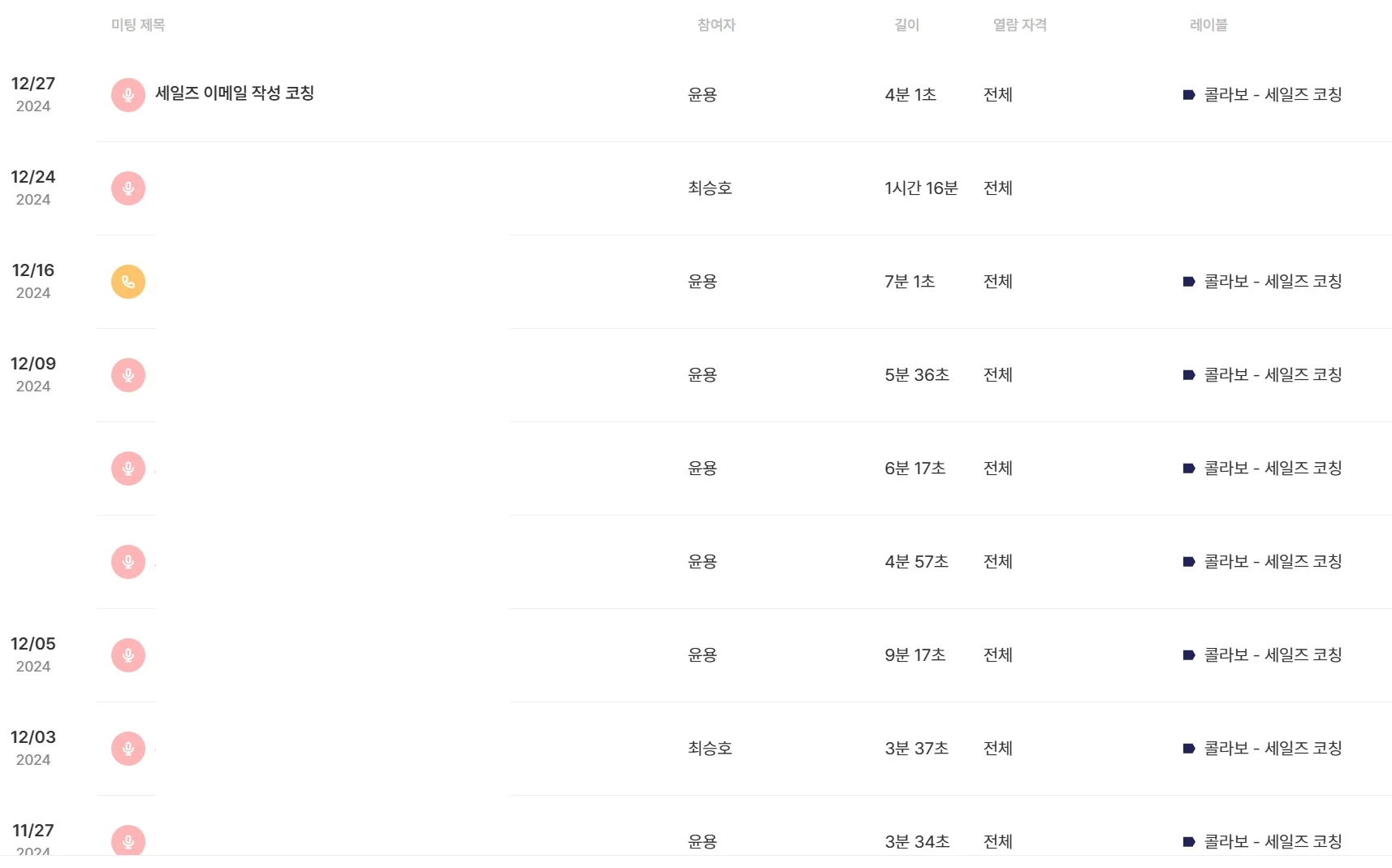Click the 참여자 column header
Image resolution: width=1392 pixels, height=868 pixels.
point(716,25)
